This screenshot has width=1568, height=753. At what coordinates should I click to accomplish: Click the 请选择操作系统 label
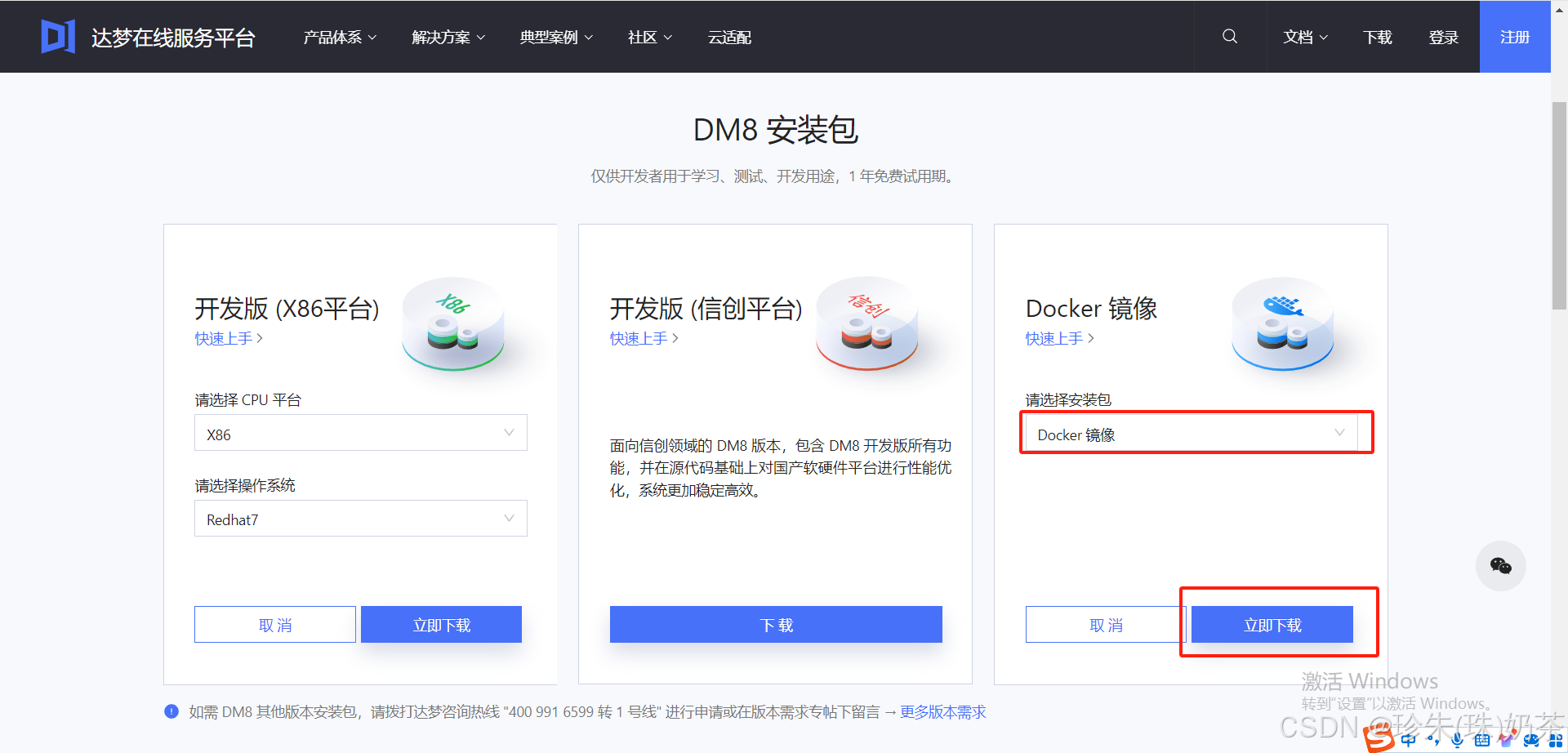(x=245, y=486)
